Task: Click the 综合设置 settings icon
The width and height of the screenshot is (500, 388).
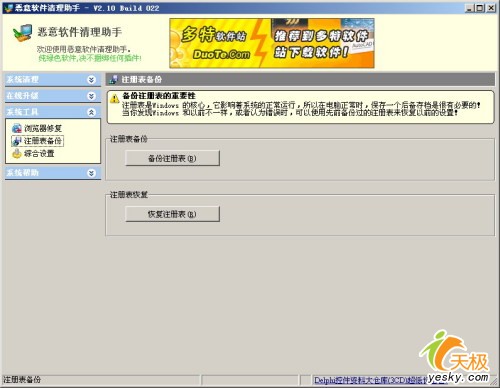Action: 16,154
